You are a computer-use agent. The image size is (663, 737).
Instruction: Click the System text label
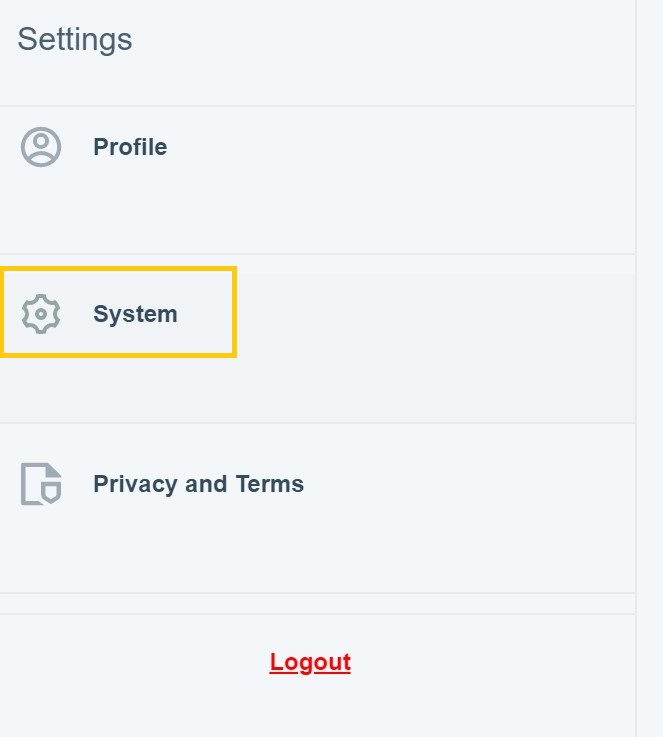click(135, 314)
